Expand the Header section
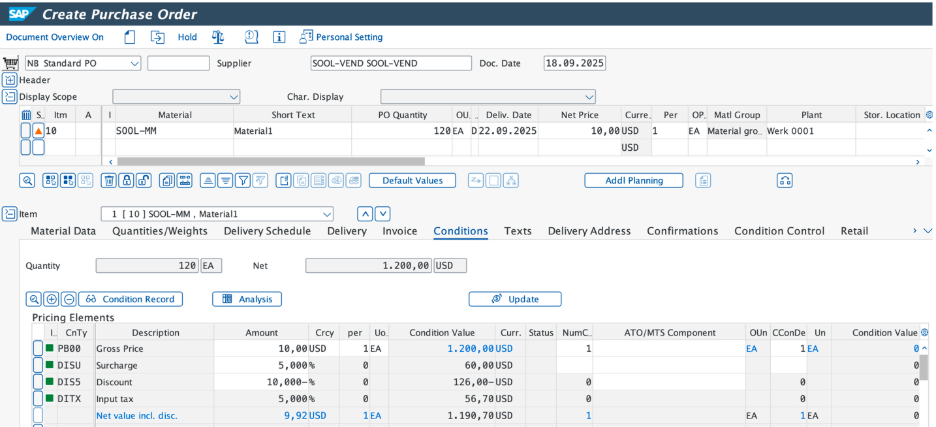Screen dimensions: 936x427 pyautogui.click(x=10, y=80)
